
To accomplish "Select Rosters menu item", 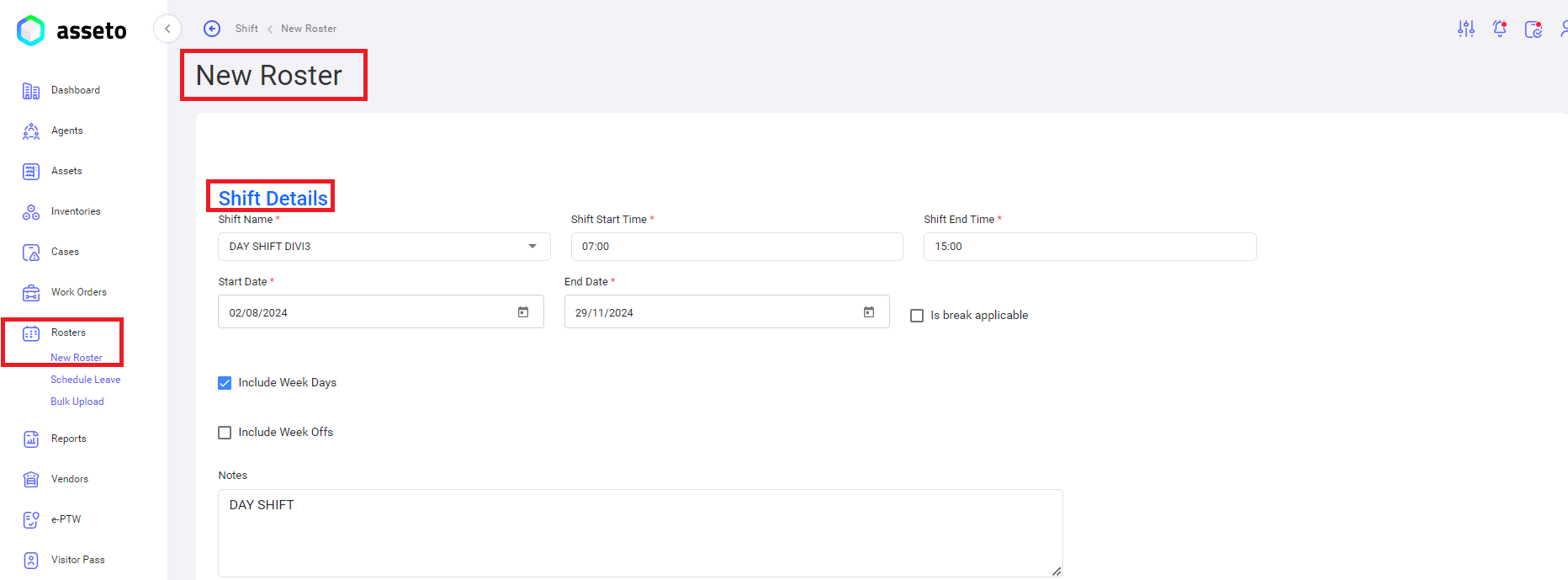I will pos(68,333).
